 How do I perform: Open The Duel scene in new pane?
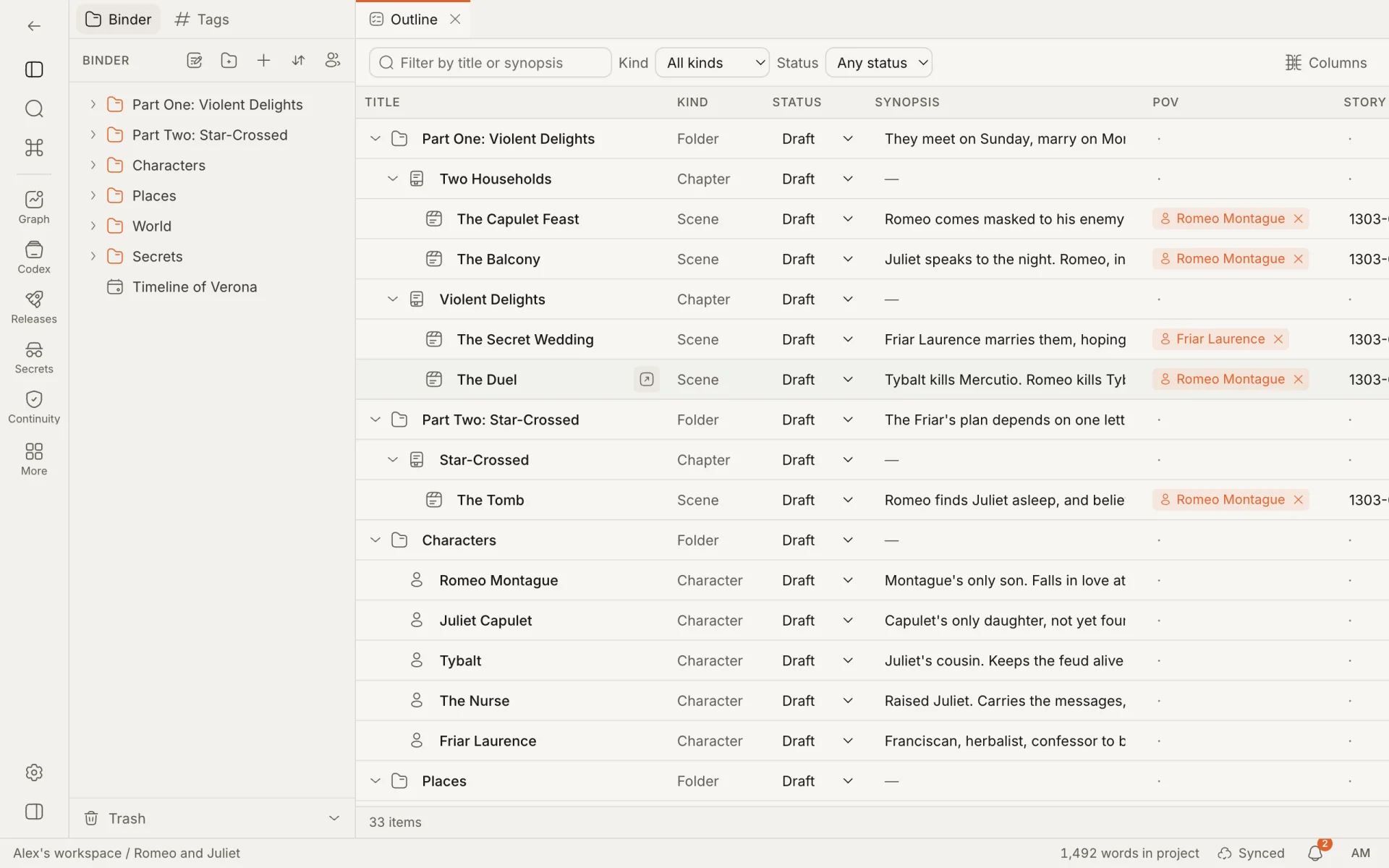(x=647, y=379)
